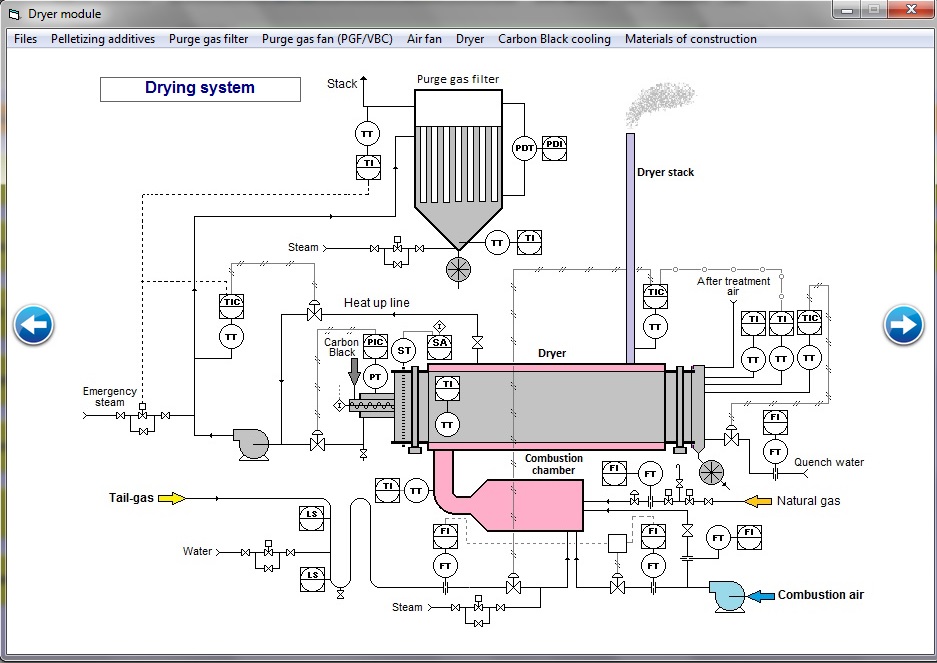The width and height of the screenshot is (937, 663).
Task: Open the Dryer menu
Action: [470, 39]
